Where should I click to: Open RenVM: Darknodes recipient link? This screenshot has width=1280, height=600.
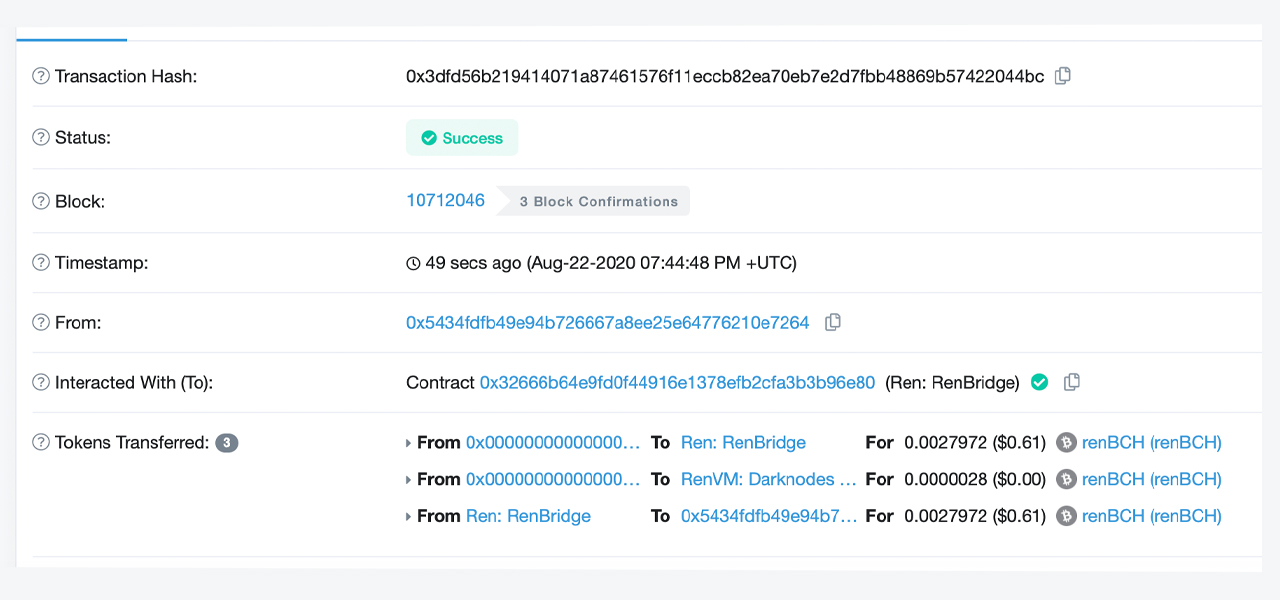pos(768,479)
